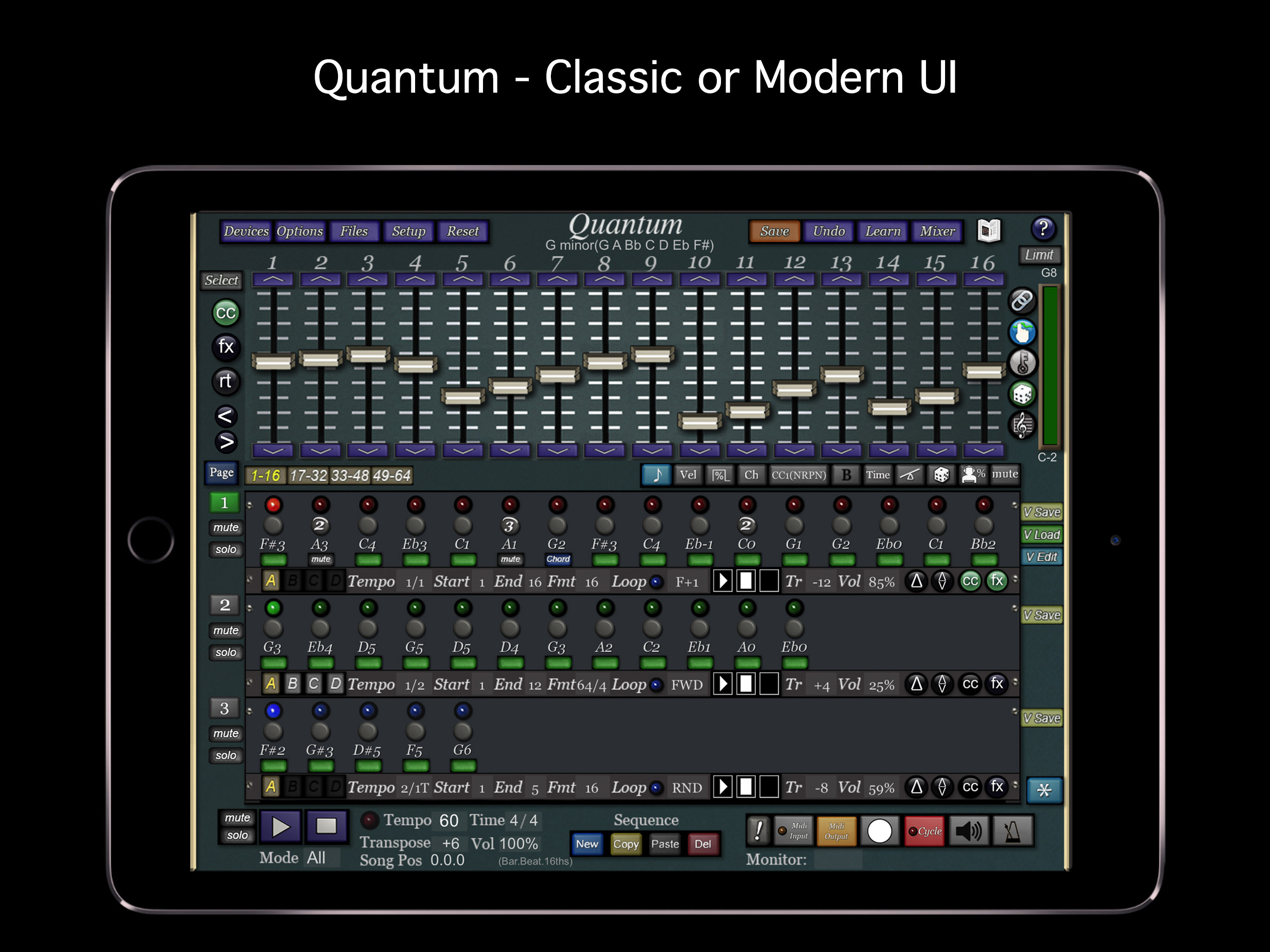Click the touch hand icon
Viewport: 1270px width, 952px height.
pos(1022,332)
